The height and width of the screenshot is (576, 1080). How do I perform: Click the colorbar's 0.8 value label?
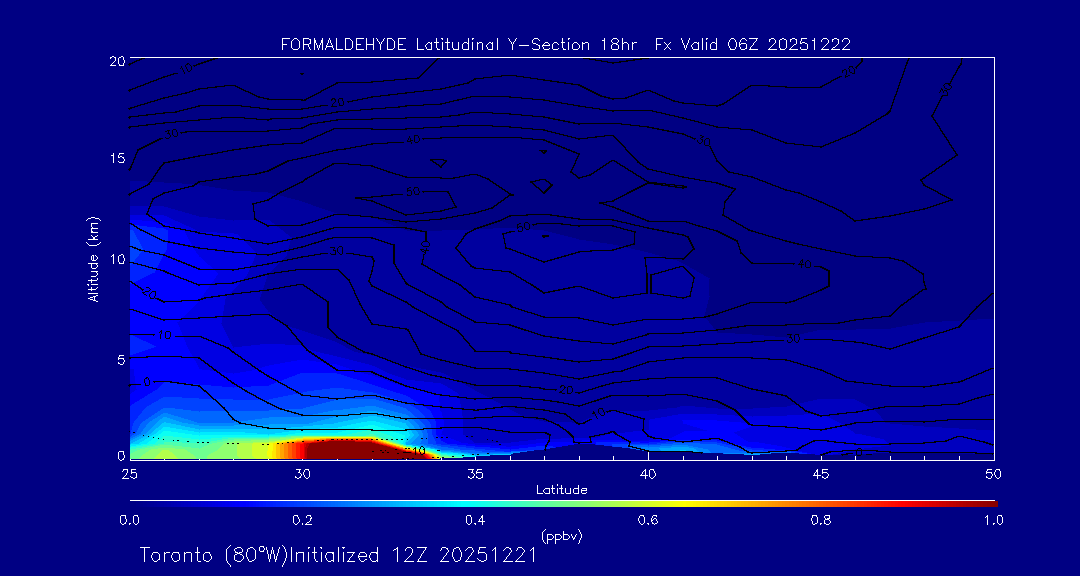point(821,519)
